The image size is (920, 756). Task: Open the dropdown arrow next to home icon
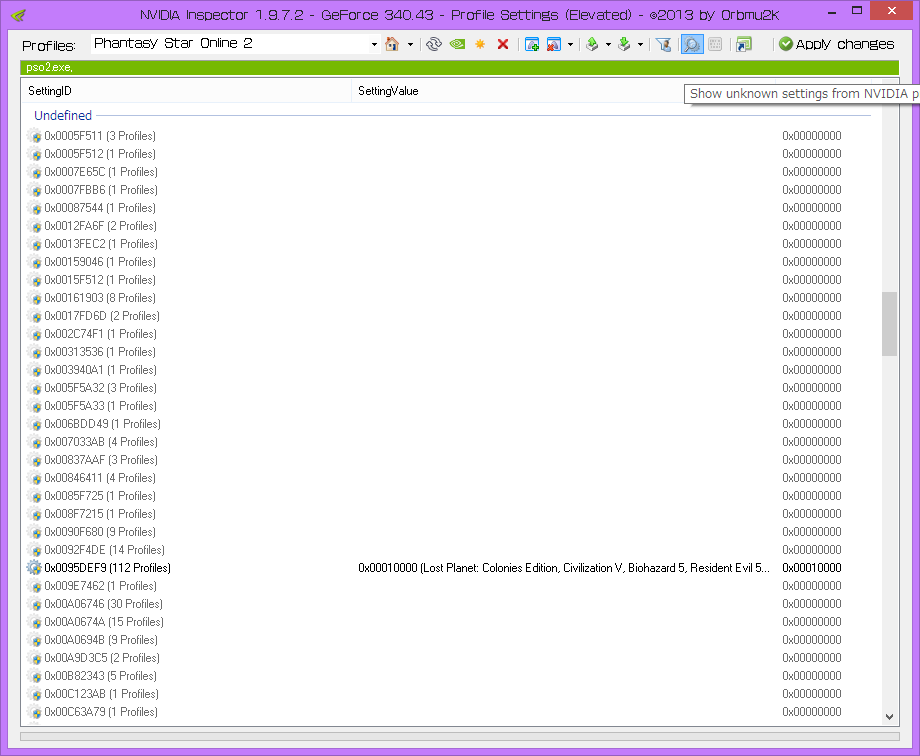pos(410,44)
